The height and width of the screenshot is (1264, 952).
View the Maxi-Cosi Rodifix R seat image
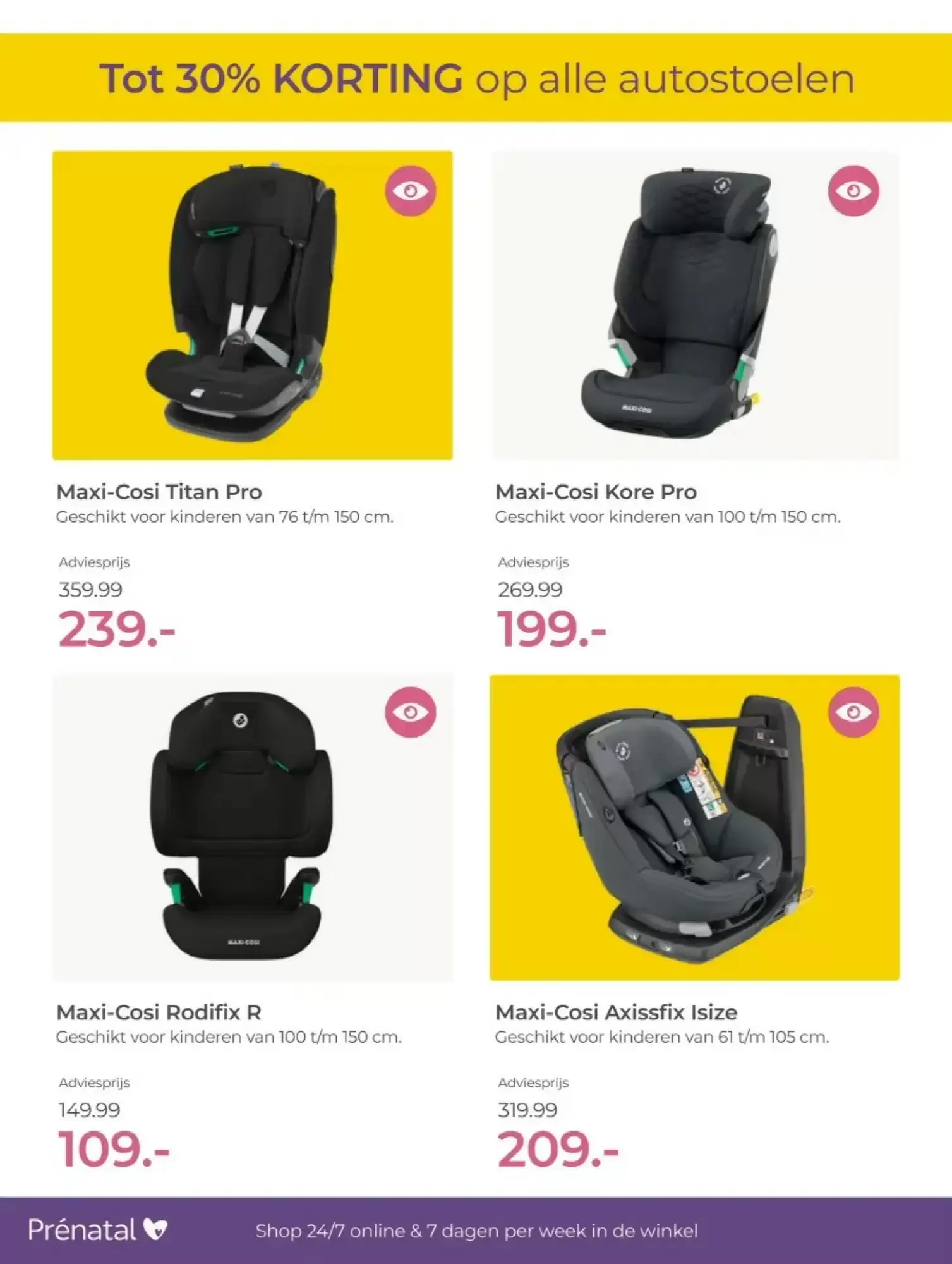[x=253, y=828]
